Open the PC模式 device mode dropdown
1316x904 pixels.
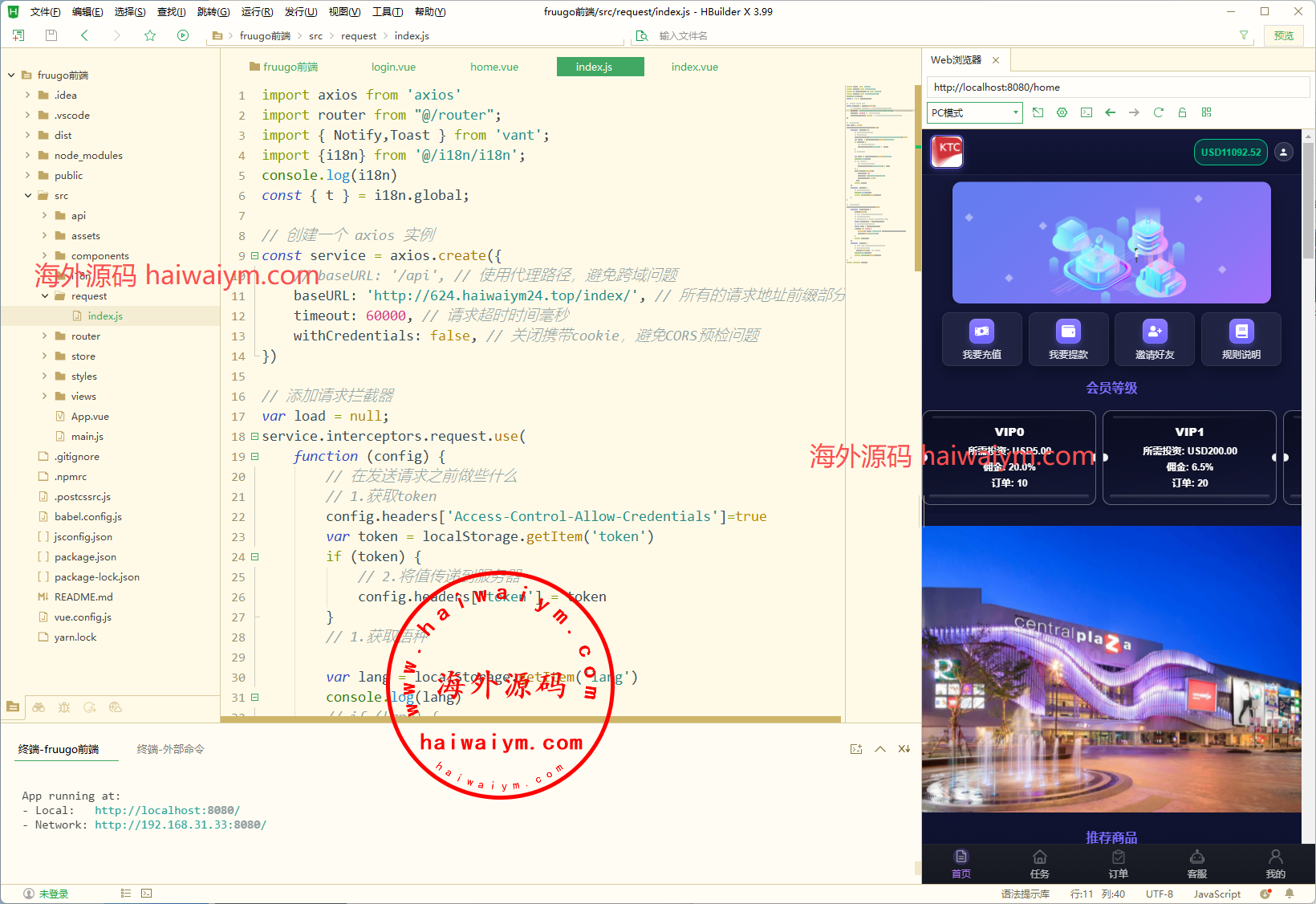click(x=975, y=112)
